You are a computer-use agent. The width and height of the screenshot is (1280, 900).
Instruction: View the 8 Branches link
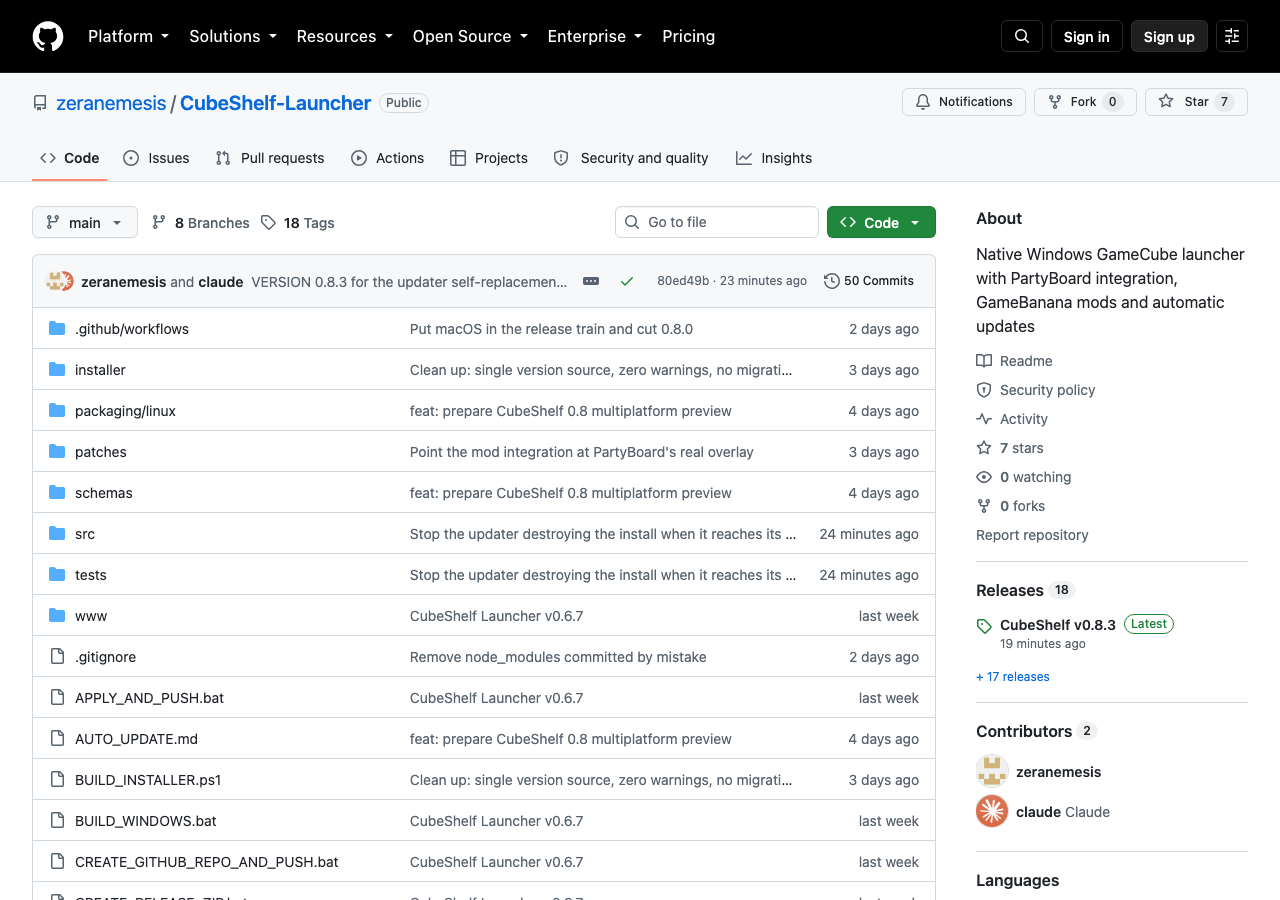(x=200, y=223)
